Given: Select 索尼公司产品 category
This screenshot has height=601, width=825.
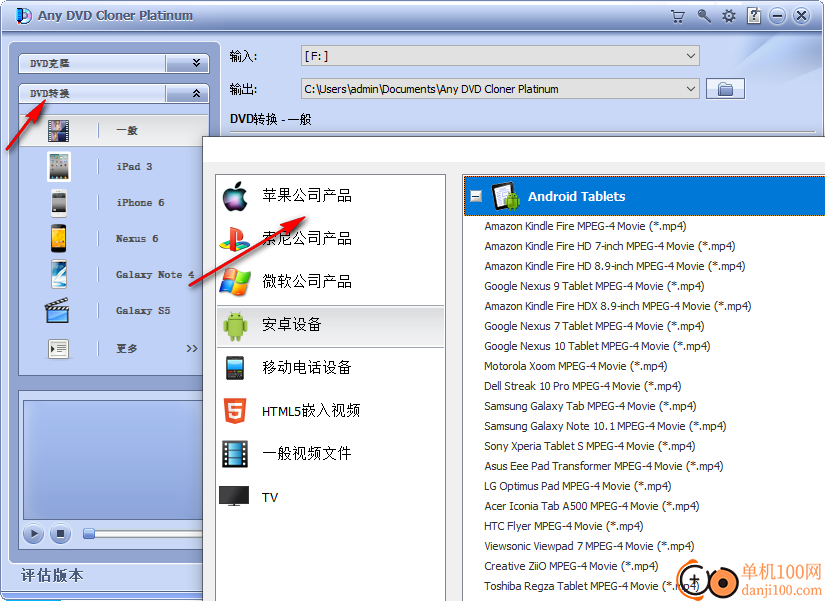Looking at the screenshot, I should click(x=307, y=239).
